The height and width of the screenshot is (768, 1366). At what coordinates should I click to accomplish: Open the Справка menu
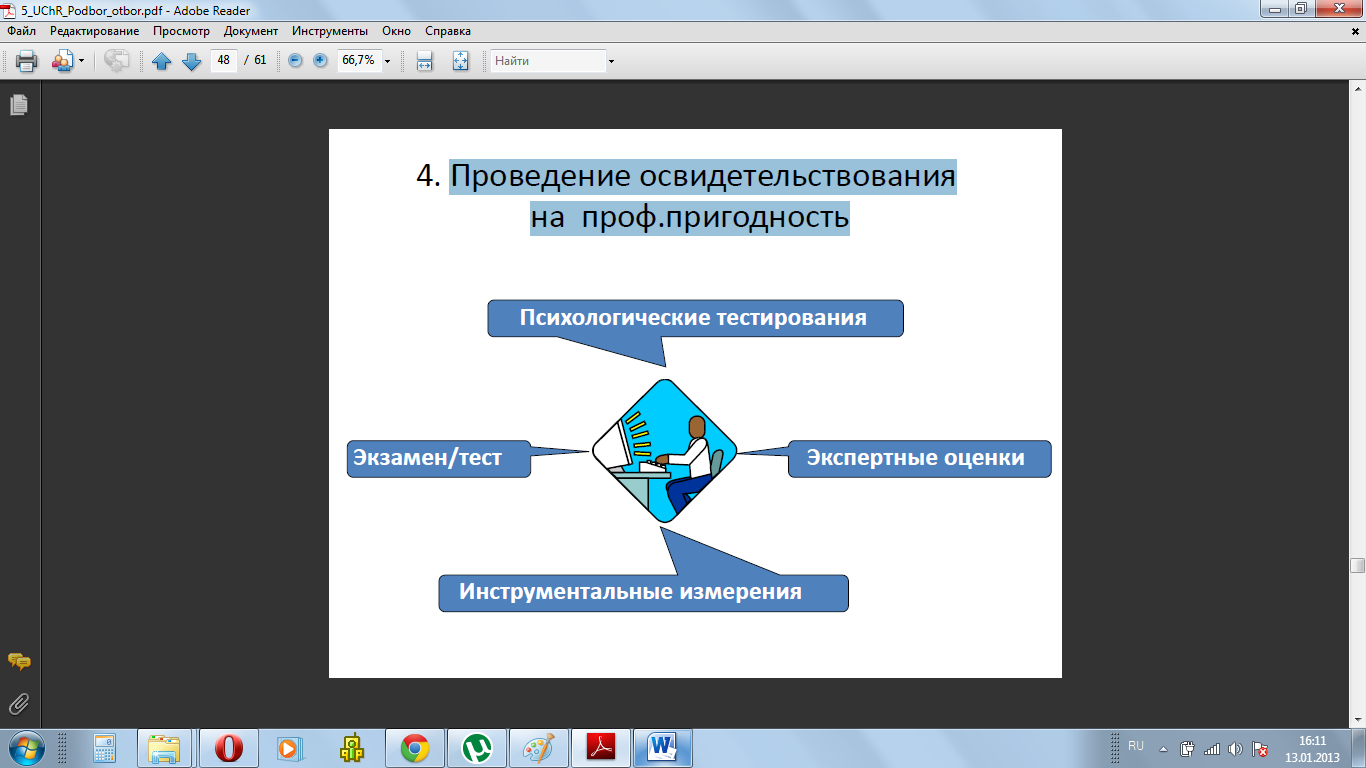coord(448,31)
